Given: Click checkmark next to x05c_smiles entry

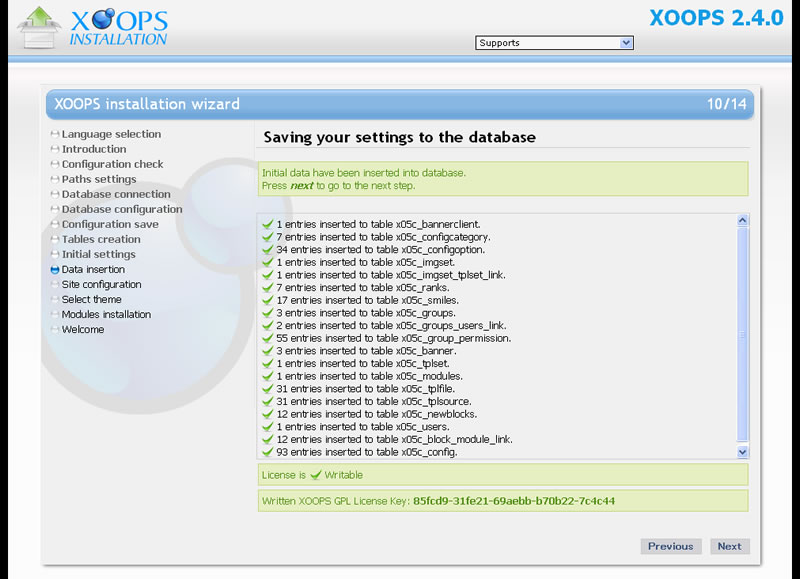Looking at the screenshot, I should tap(267, 300).
